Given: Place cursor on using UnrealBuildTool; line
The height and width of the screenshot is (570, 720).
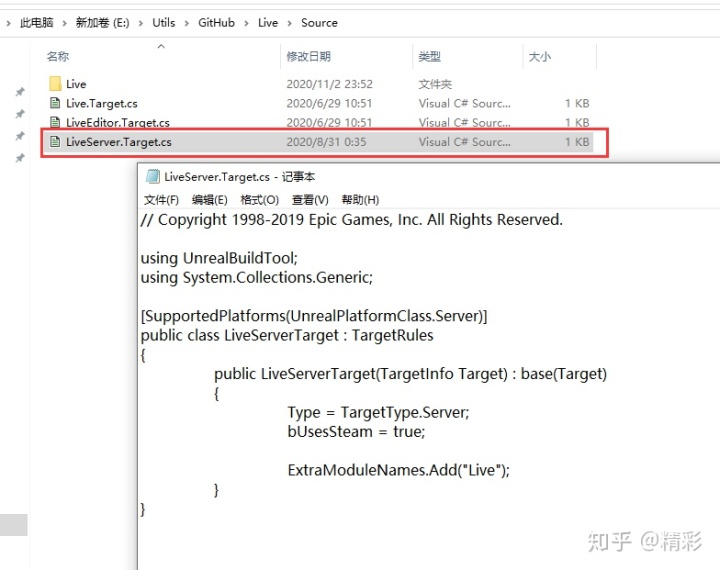Looking at the screenshot, I should [219, 258].
